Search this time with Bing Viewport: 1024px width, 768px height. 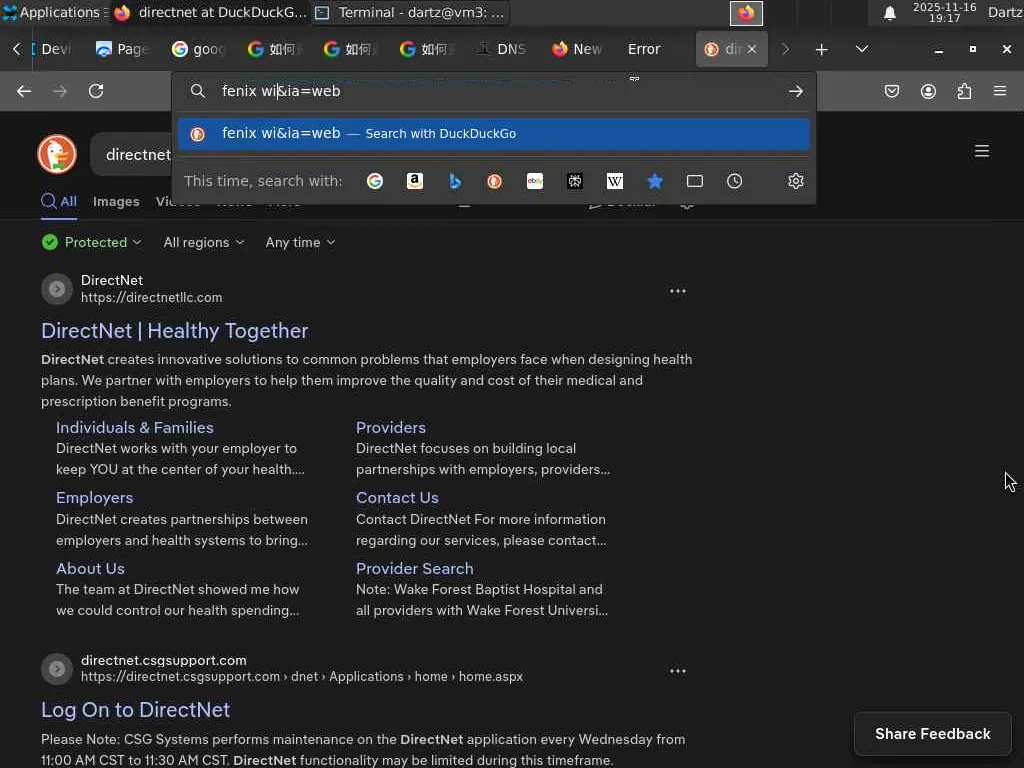(x=455, y=181)
